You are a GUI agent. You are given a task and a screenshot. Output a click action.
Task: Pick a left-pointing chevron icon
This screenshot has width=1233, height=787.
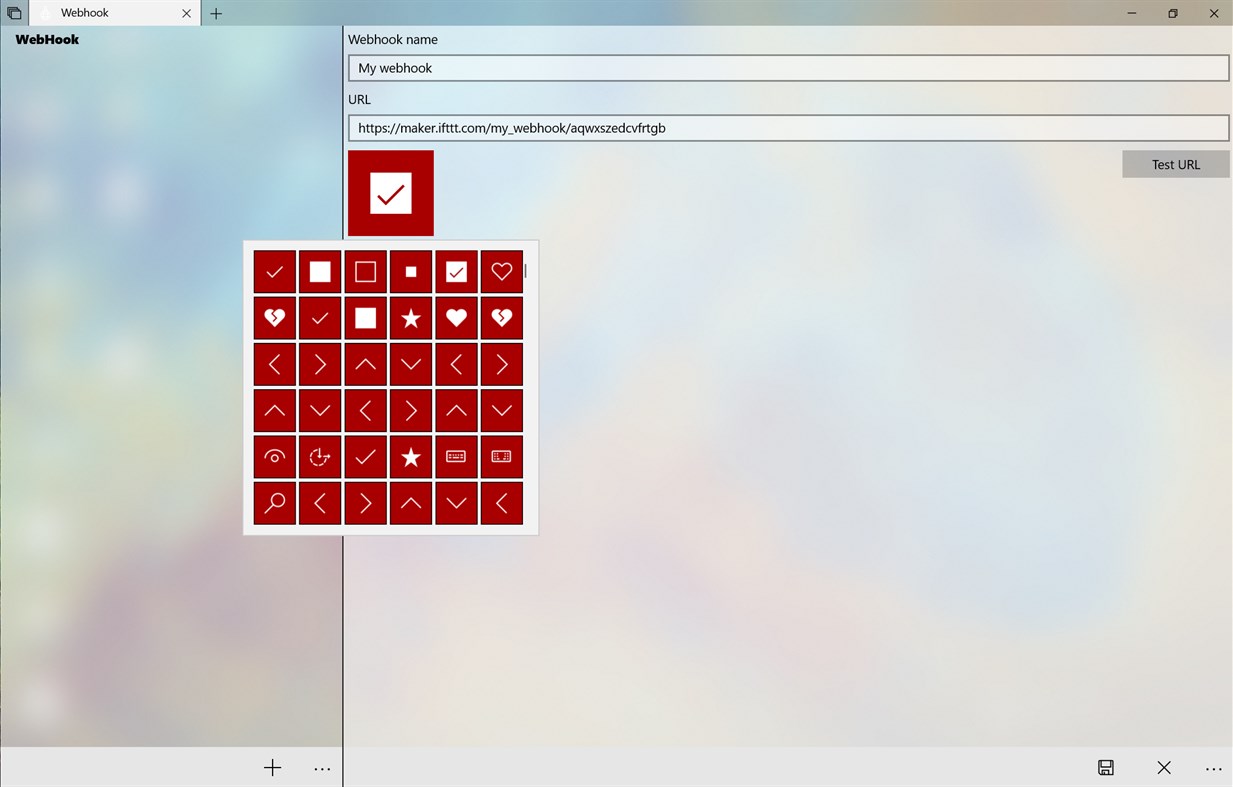point(274,364)
